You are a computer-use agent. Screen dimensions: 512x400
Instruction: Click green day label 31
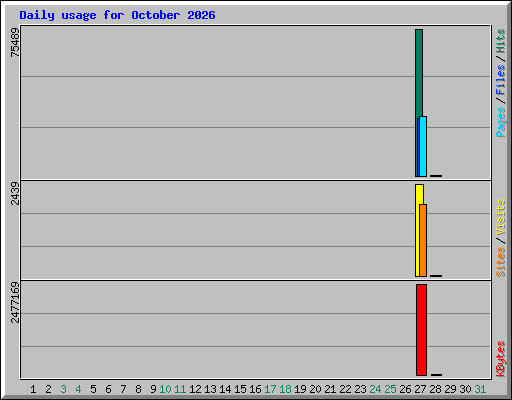pos(480,389)
